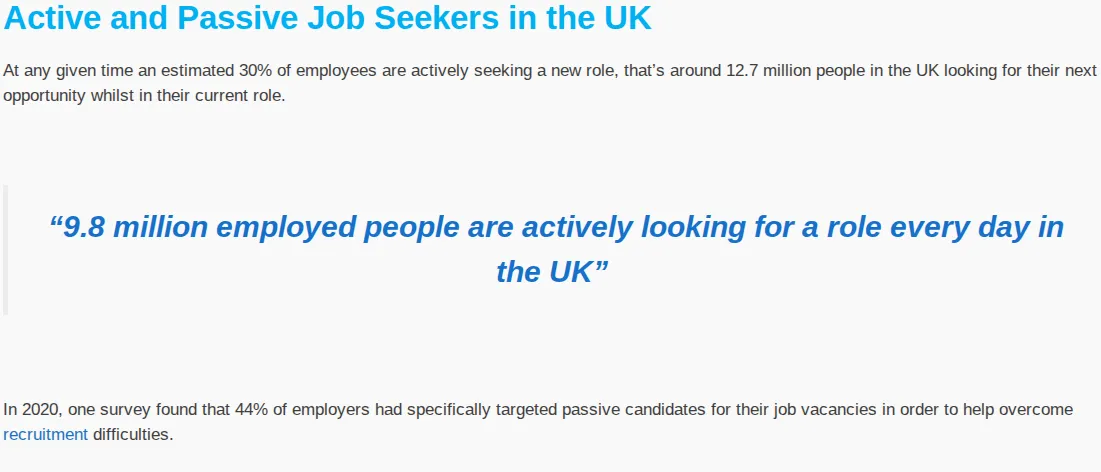This screenshot has width=1101, height=472.
Task: Click the gray vertical bar beside the quote
Action: coord(5,249)
